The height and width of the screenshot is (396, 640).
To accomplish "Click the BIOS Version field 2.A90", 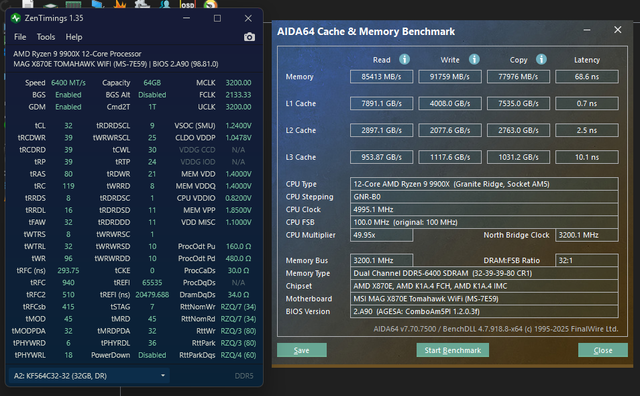I will pyautogui.click(x=484, y=311).
